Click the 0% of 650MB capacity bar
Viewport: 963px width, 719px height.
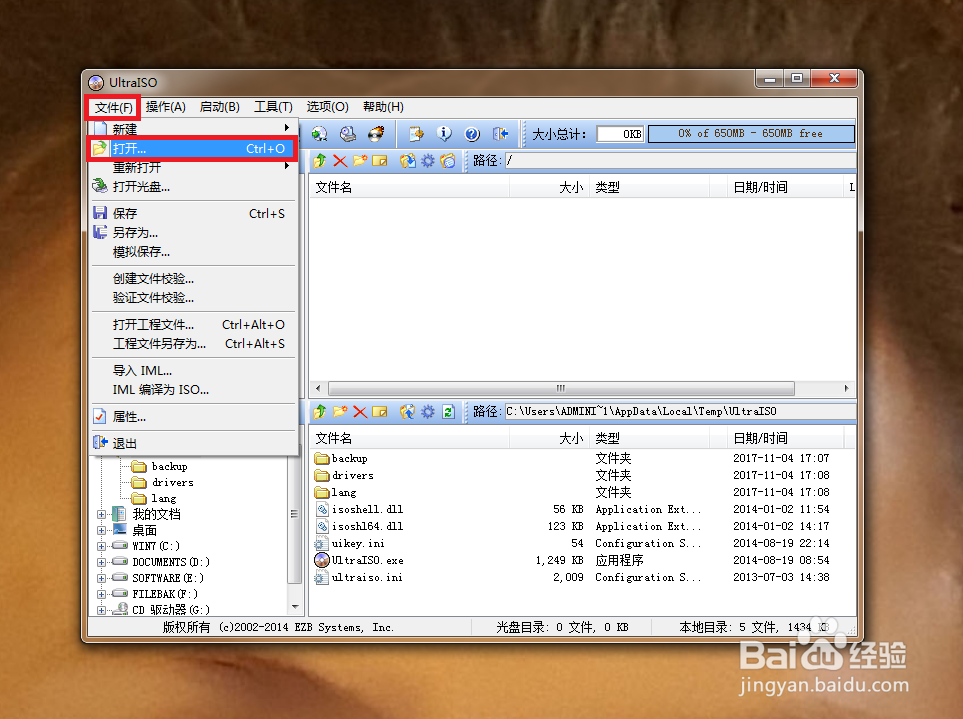click(x=751, y=134)
